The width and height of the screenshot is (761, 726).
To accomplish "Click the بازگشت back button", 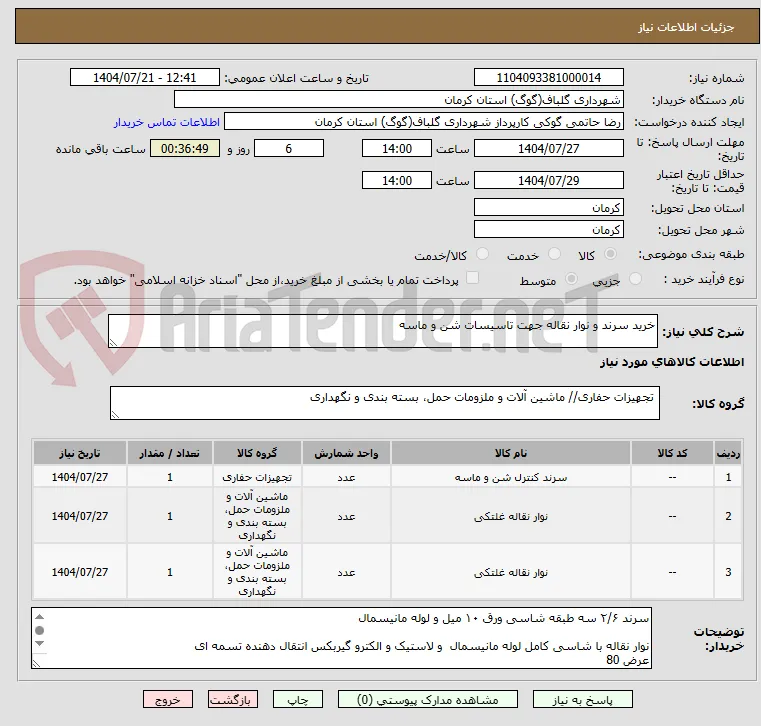I will [x=233, y=699].
